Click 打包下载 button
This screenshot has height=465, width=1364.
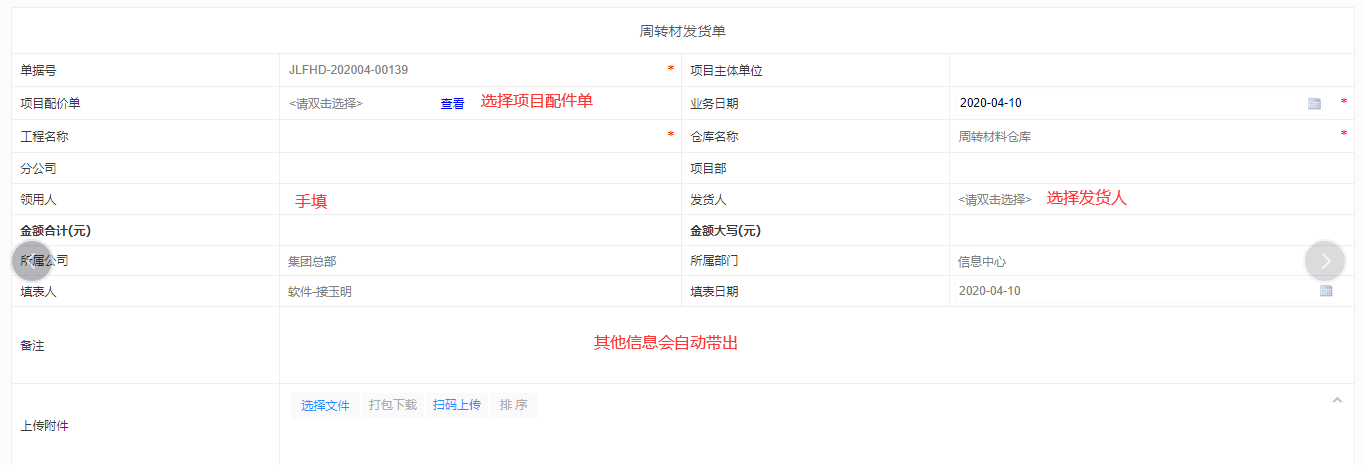pyautogui.click(x=392, y=405)
